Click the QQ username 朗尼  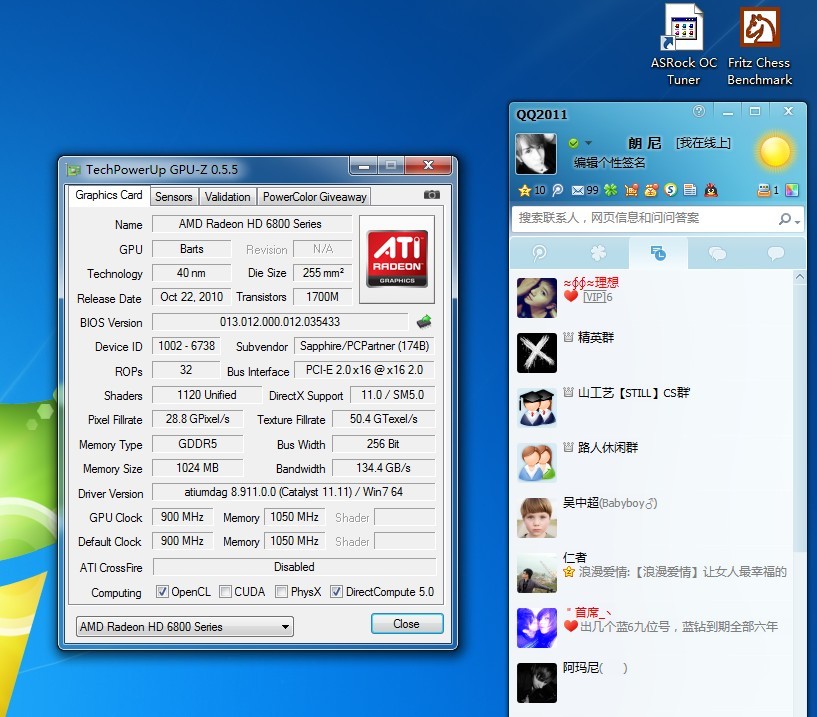(x=645, y=143)
